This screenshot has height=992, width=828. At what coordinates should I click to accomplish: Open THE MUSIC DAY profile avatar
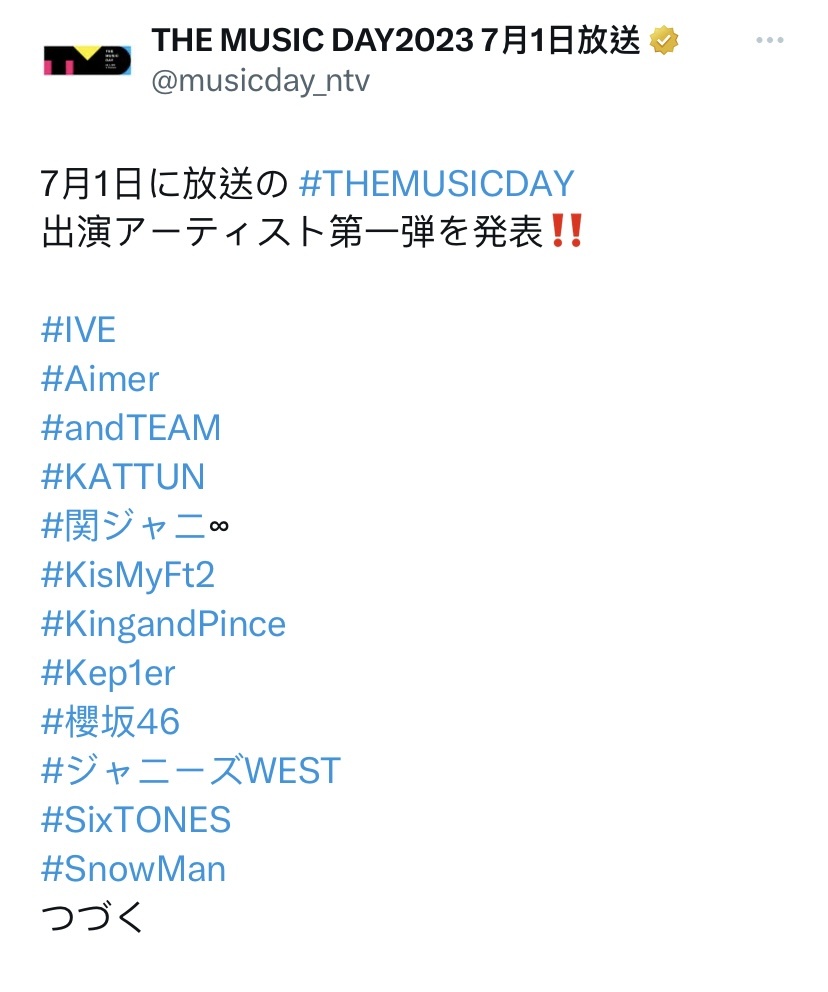87,61
